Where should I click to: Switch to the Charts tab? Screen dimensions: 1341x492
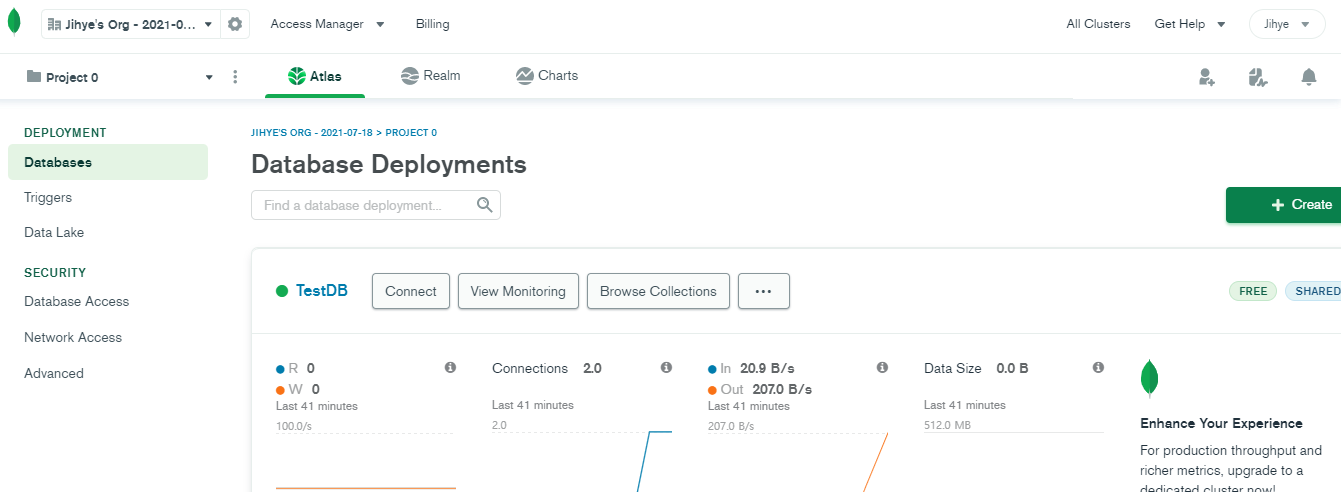547,76
